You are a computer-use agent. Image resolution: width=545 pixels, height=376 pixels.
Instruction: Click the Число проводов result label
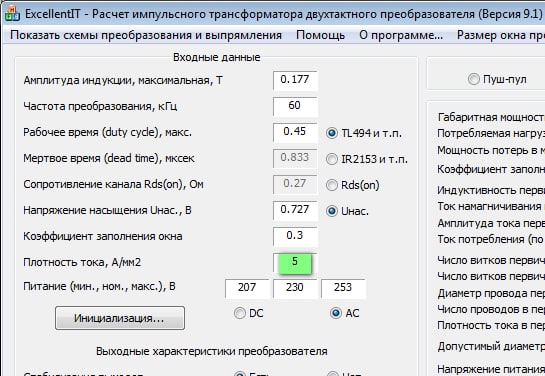coord(491,309)
